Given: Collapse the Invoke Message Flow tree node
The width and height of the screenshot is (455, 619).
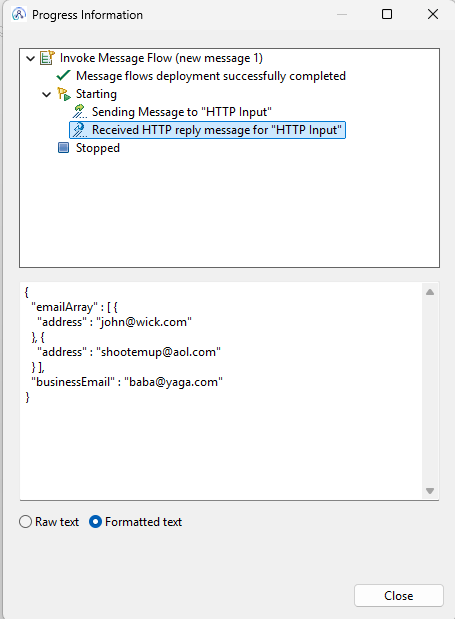Looking at the screenshot, I should coord(30,59).
